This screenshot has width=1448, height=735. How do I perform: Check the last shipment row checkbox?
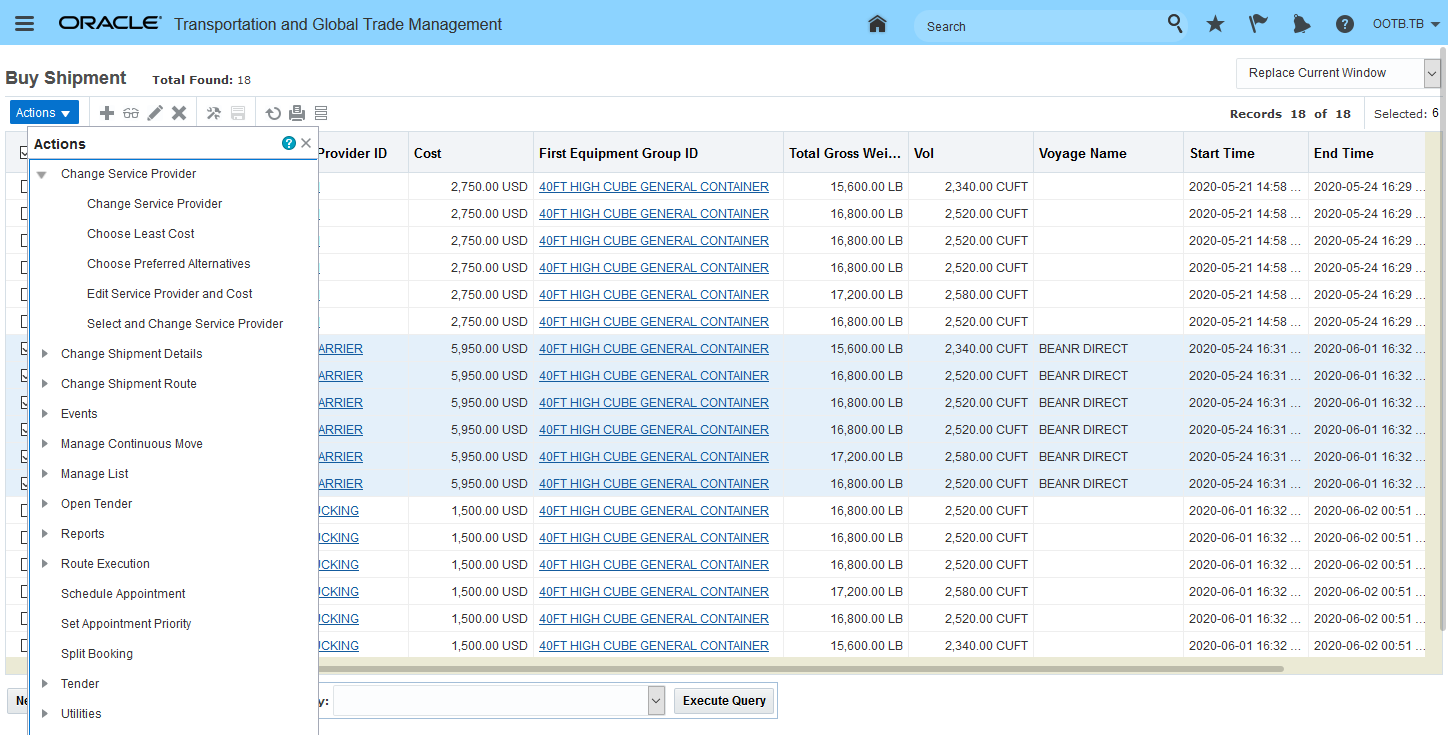[24, 646]
